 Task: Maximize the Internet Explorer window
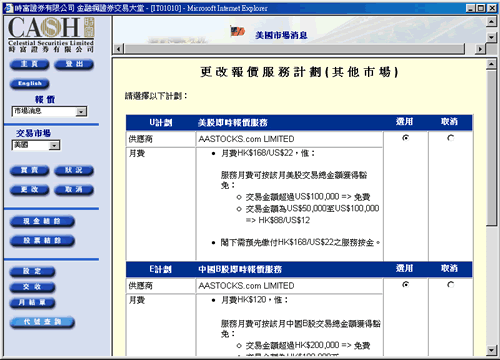pyautogui.click(x=481, y=8)
